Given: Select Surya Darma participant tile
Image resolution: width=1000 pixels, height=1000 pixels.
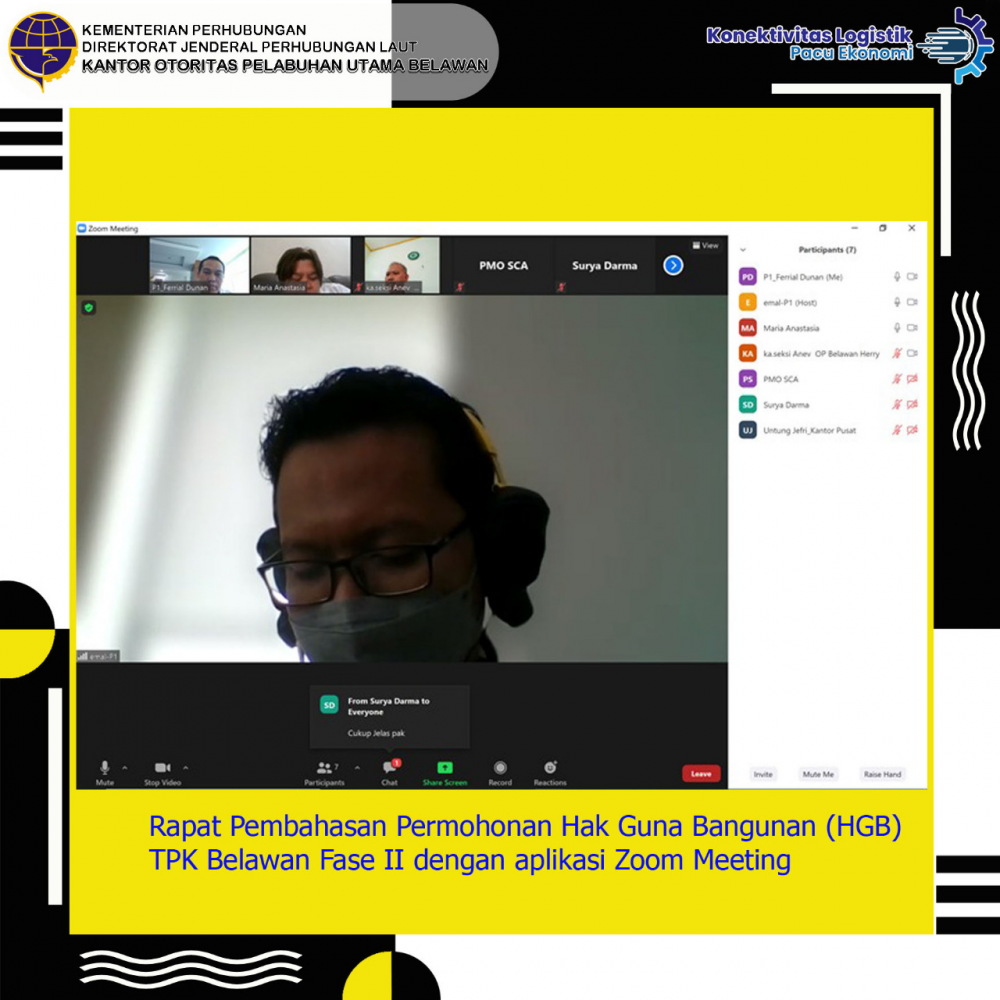Looking at the screenshot, I should [x=604, y=265].
